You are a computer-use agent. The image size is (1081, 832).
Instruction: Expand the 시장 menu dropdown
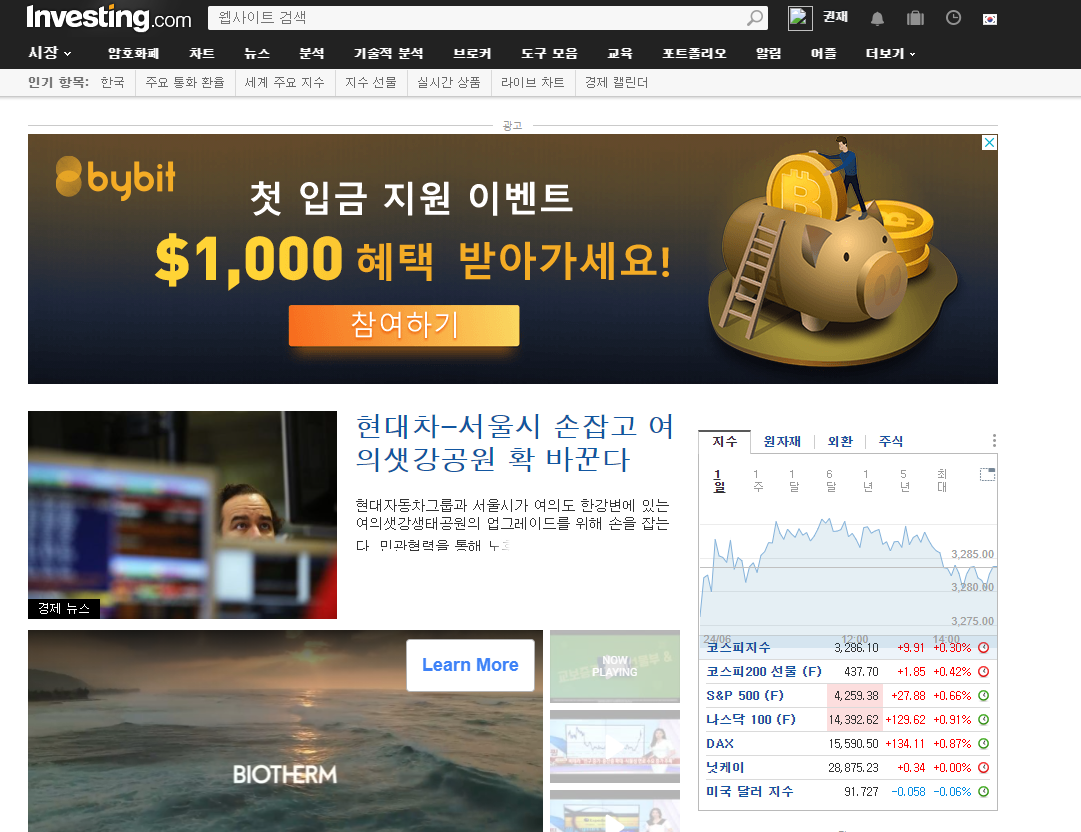click(x=50, y=53)
